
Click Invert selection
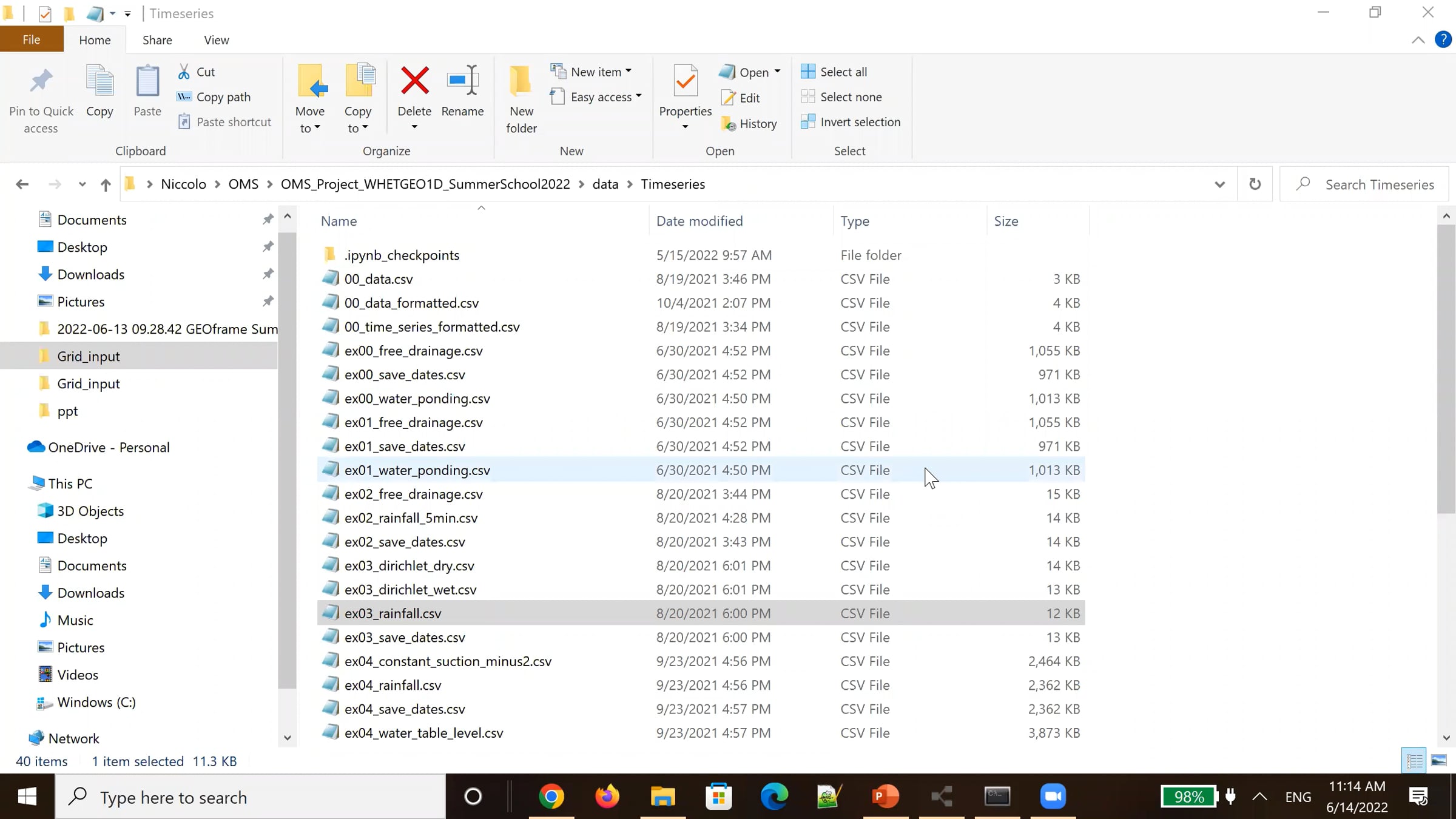point(851,122)
